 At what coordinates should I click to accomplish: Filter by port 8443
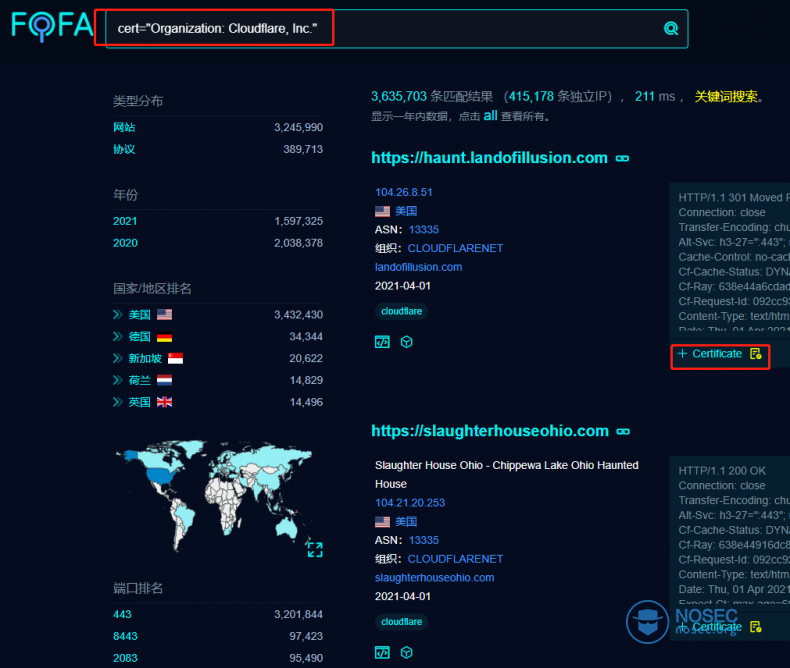pyautogui.click(x=125, y=636)
